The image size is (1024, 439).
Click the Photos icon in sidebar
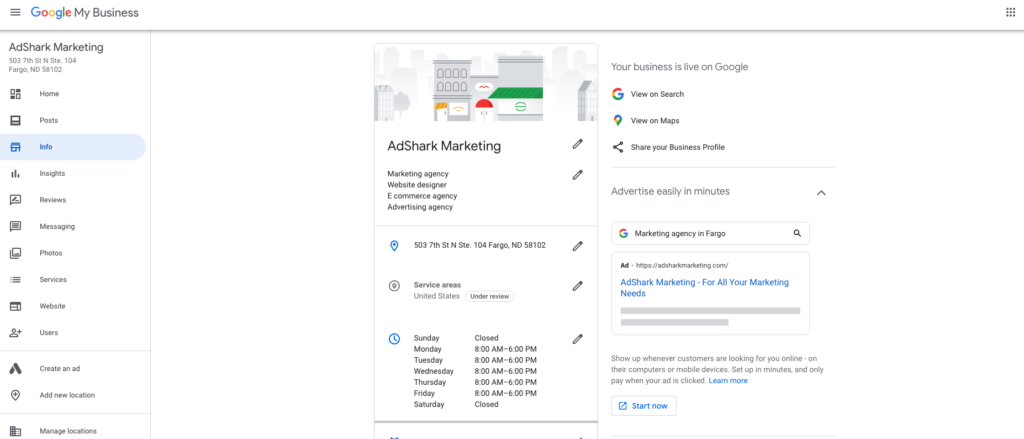click(16, 253)
